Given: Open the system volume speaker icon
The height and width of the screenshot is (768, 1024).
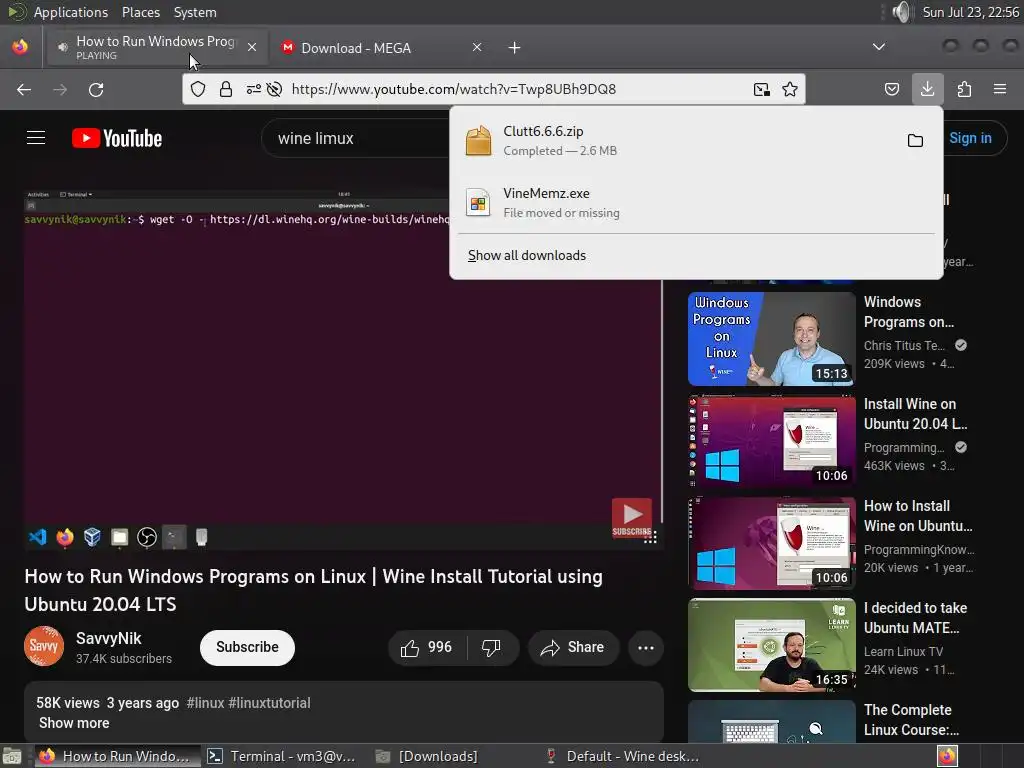Looking at the screenshot, I should [x=902, y=12].
